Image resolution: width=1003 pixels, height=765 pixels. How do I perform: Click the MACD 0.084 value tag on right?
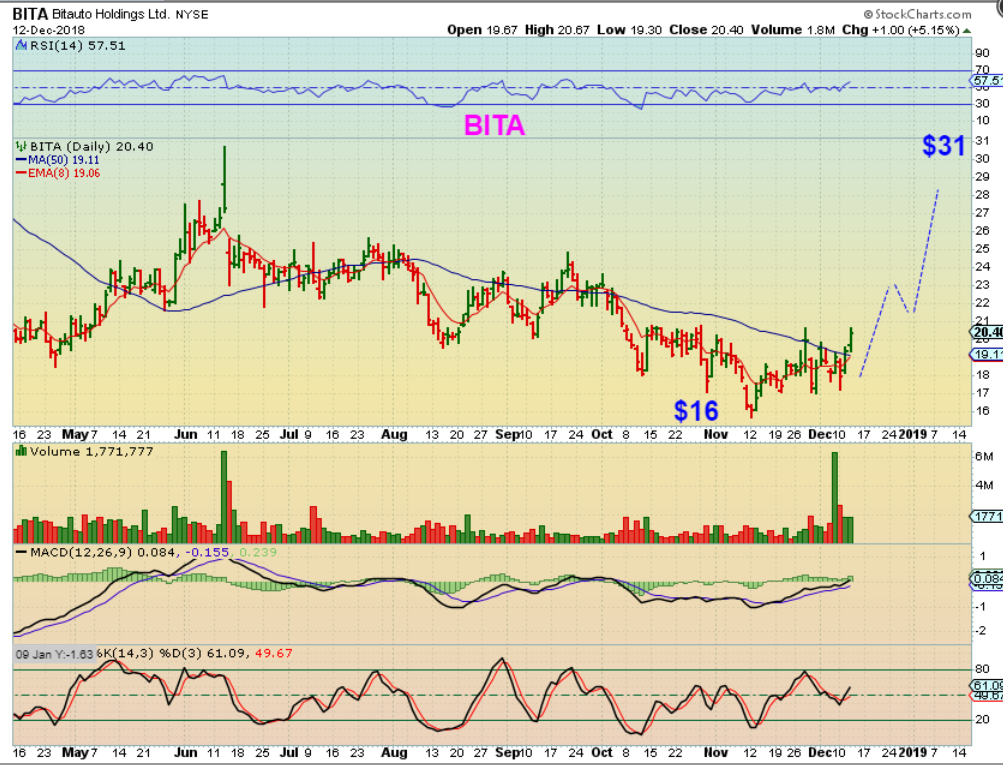click(985, 578)
